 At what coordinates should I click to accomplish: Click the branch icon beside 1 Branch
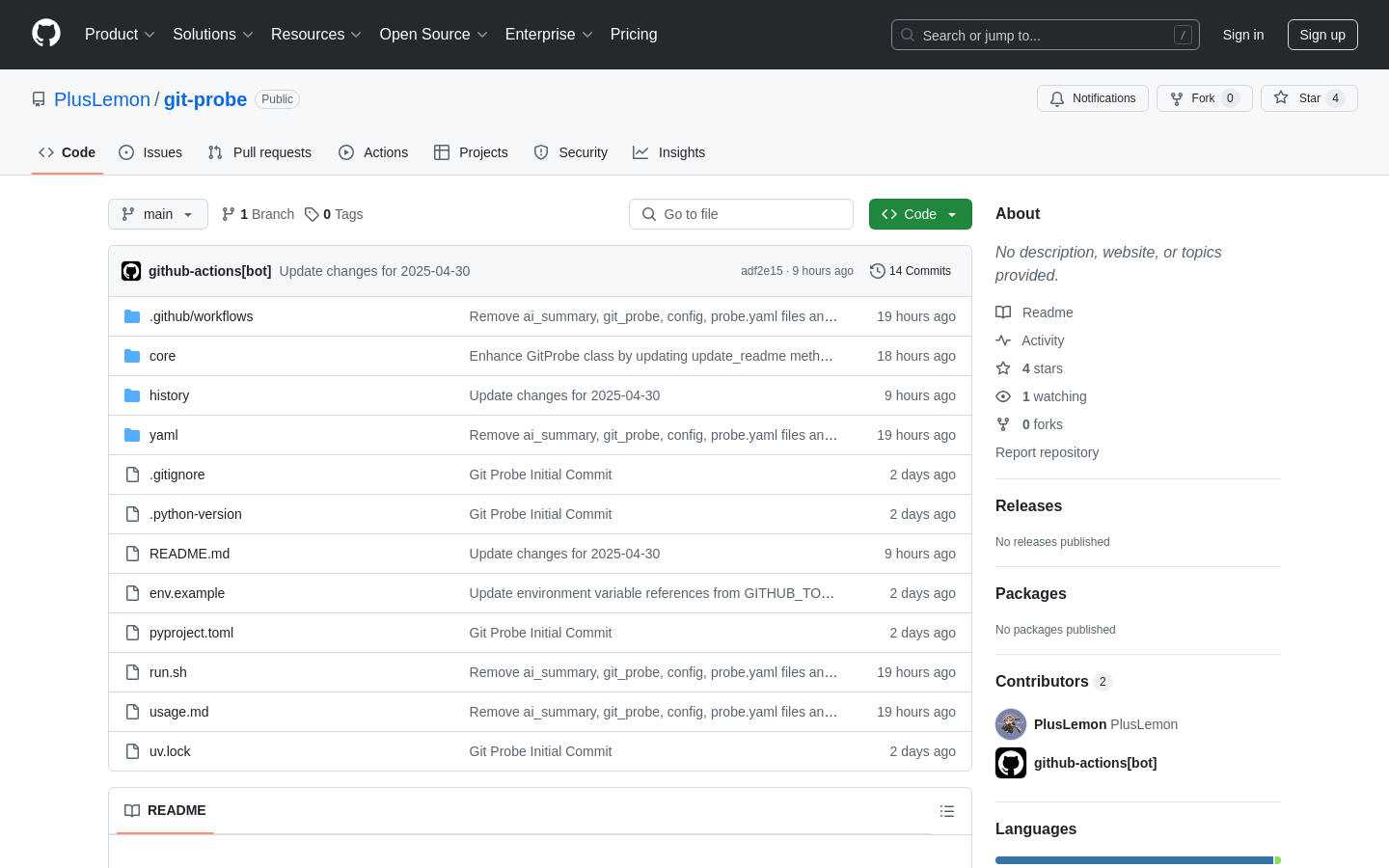(x=229, y=214)
